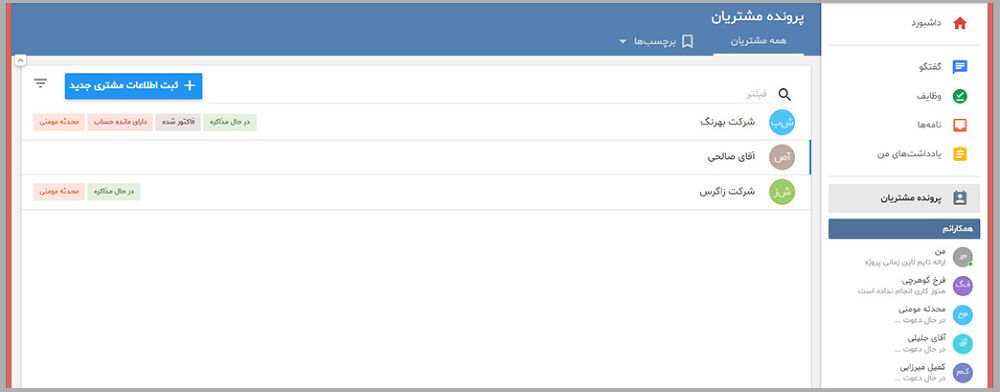Collapse the header using the small chevron
The image size is (1000, 392).
pyautogui.click(x=20, y=61)
